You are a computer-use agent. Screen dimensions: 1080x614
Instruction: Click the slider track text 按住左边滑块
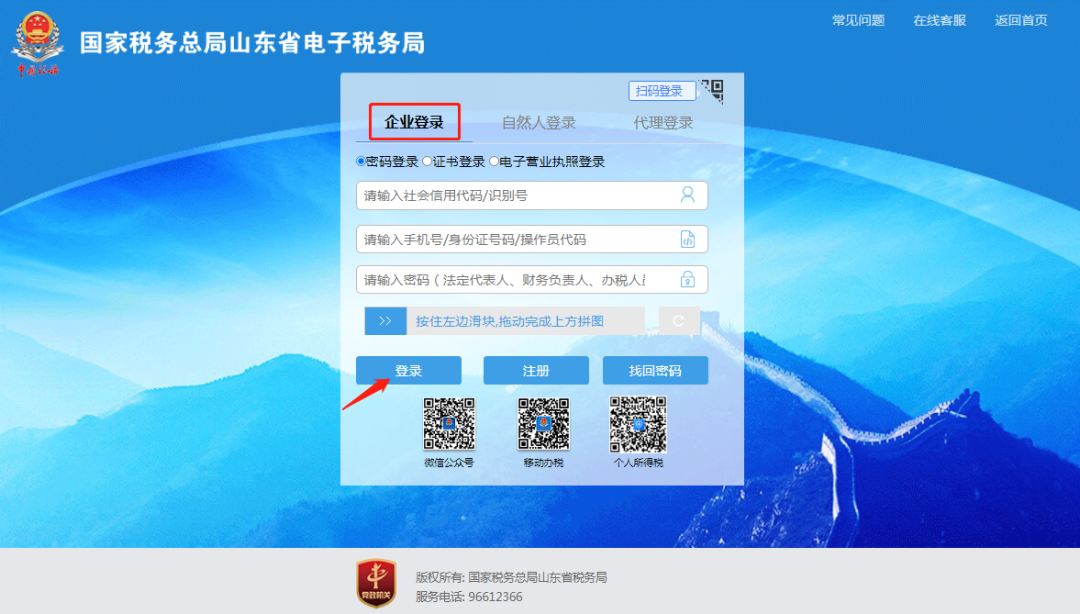(510, 321)
